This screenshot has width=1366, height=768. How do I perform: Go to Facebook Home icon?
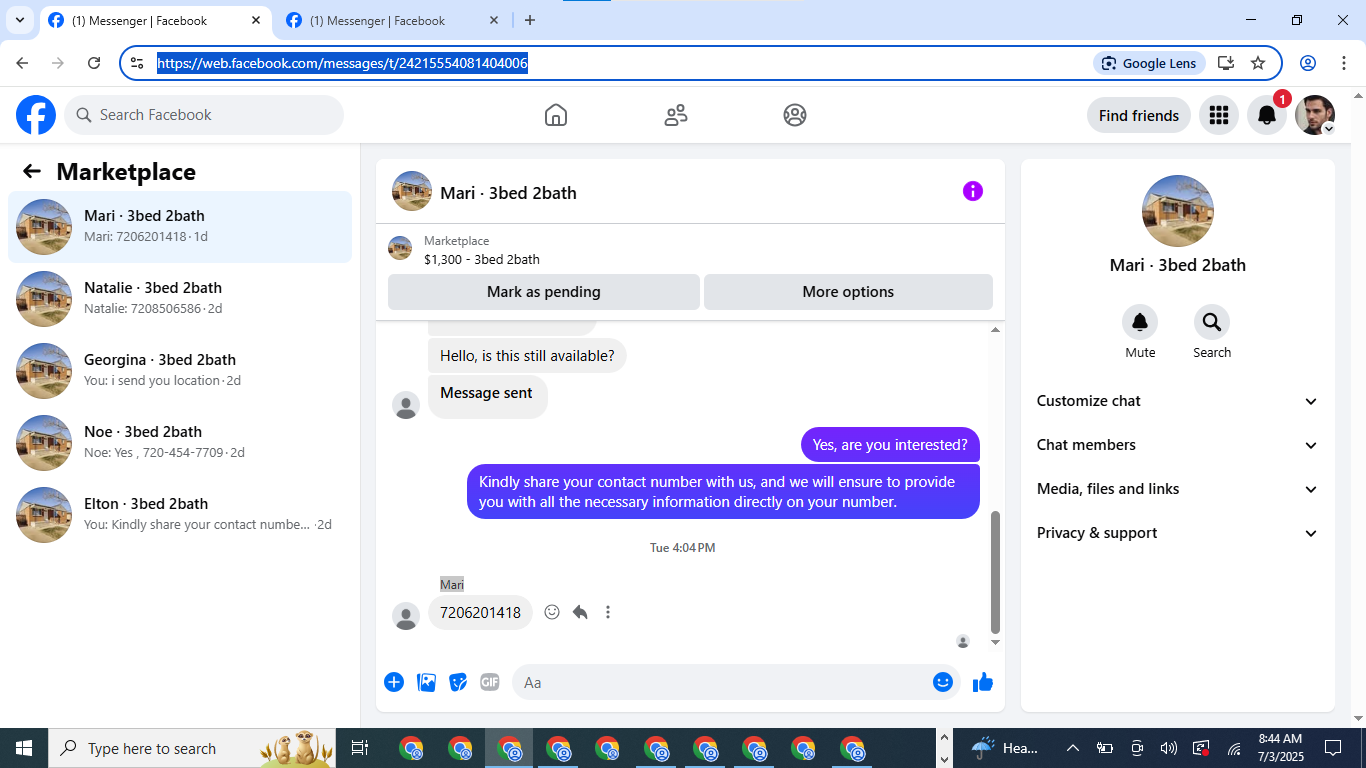556,115
